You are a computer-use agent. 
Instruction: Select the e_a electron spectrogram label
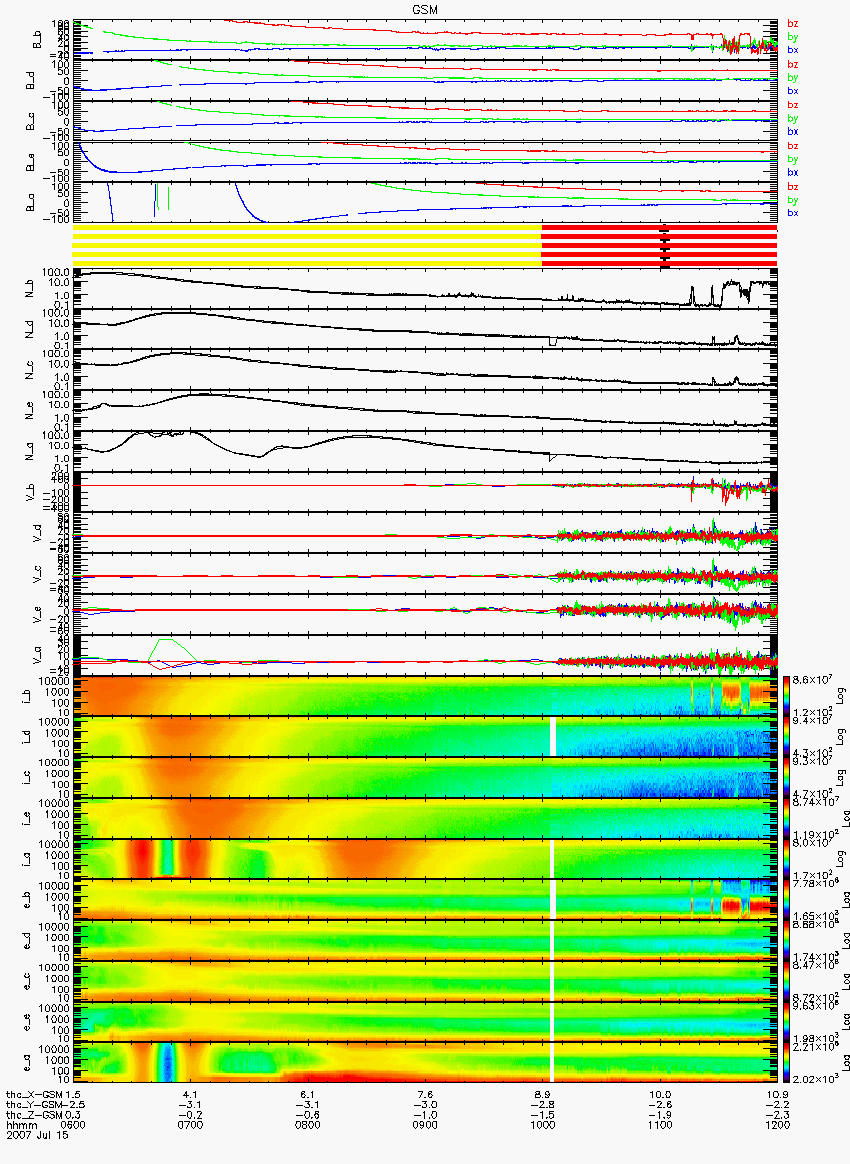26,1062
